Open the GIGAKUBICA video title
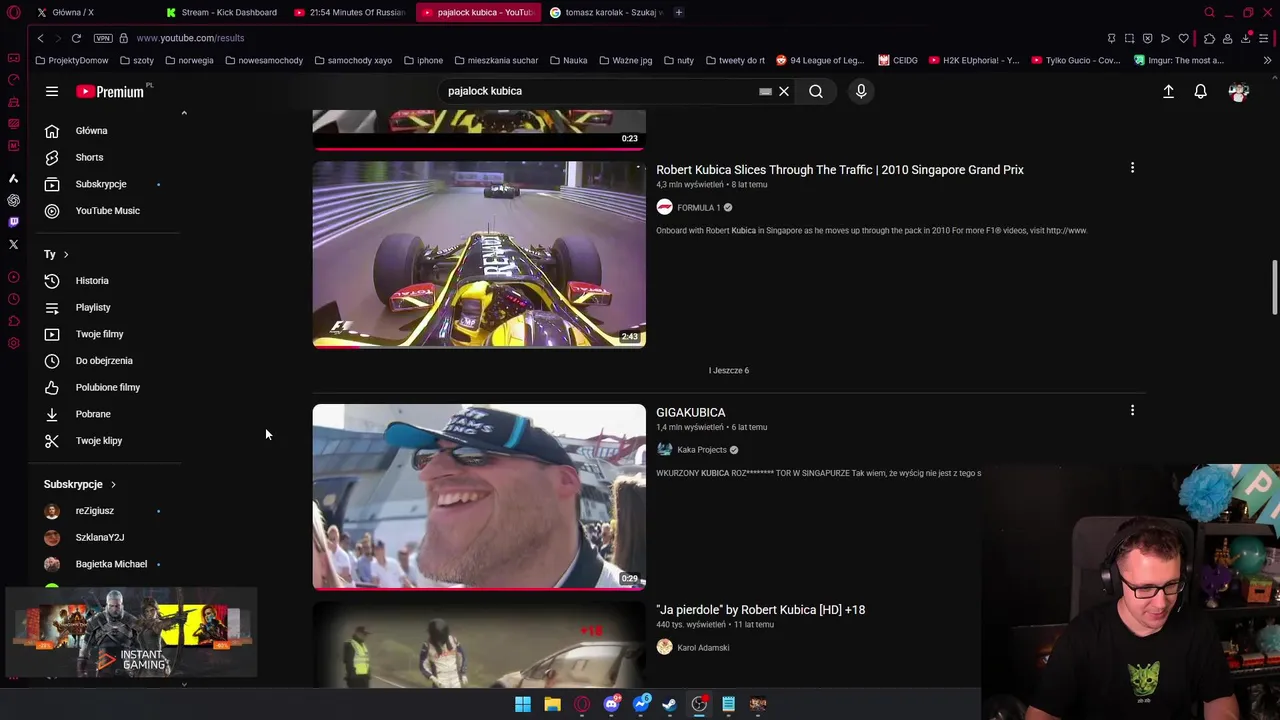 [691, 412]
